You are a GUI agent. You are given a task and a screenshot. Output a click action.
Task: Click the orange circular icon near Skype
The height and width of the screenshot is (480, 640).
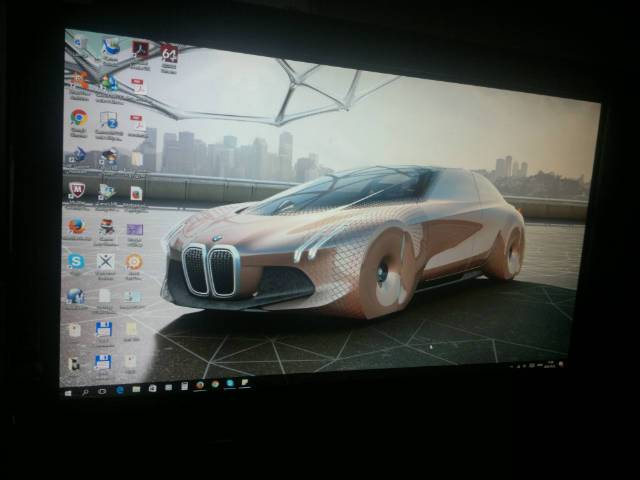[134, 262]
